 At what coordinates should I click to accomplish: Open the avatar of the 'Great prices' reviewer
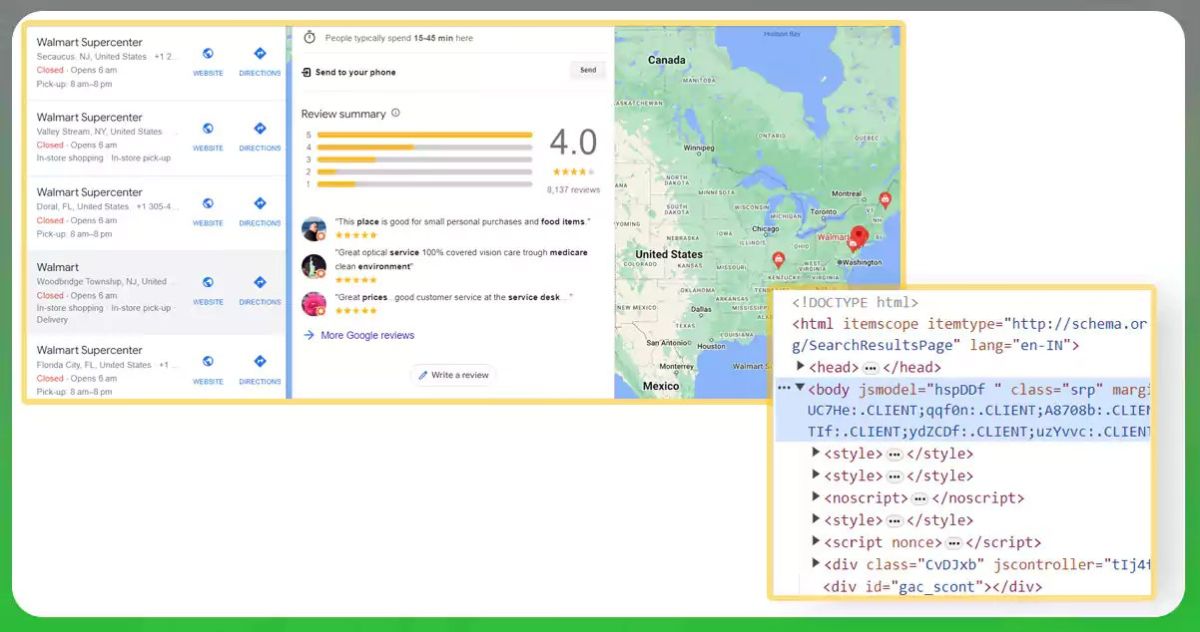pyautogui.click(x=314, y=303)
